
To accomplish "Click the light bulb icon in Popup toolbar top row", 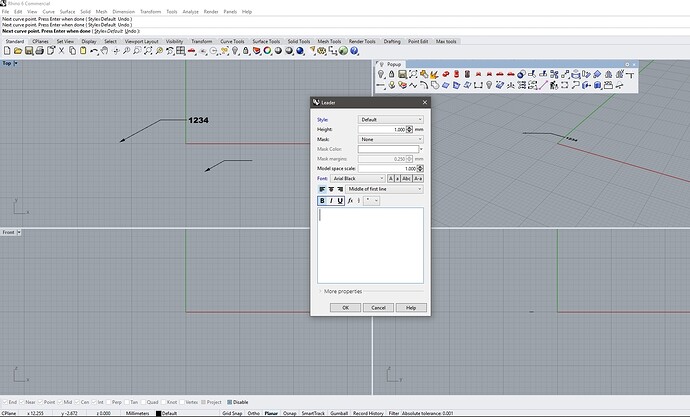I will tap(381, 74).
